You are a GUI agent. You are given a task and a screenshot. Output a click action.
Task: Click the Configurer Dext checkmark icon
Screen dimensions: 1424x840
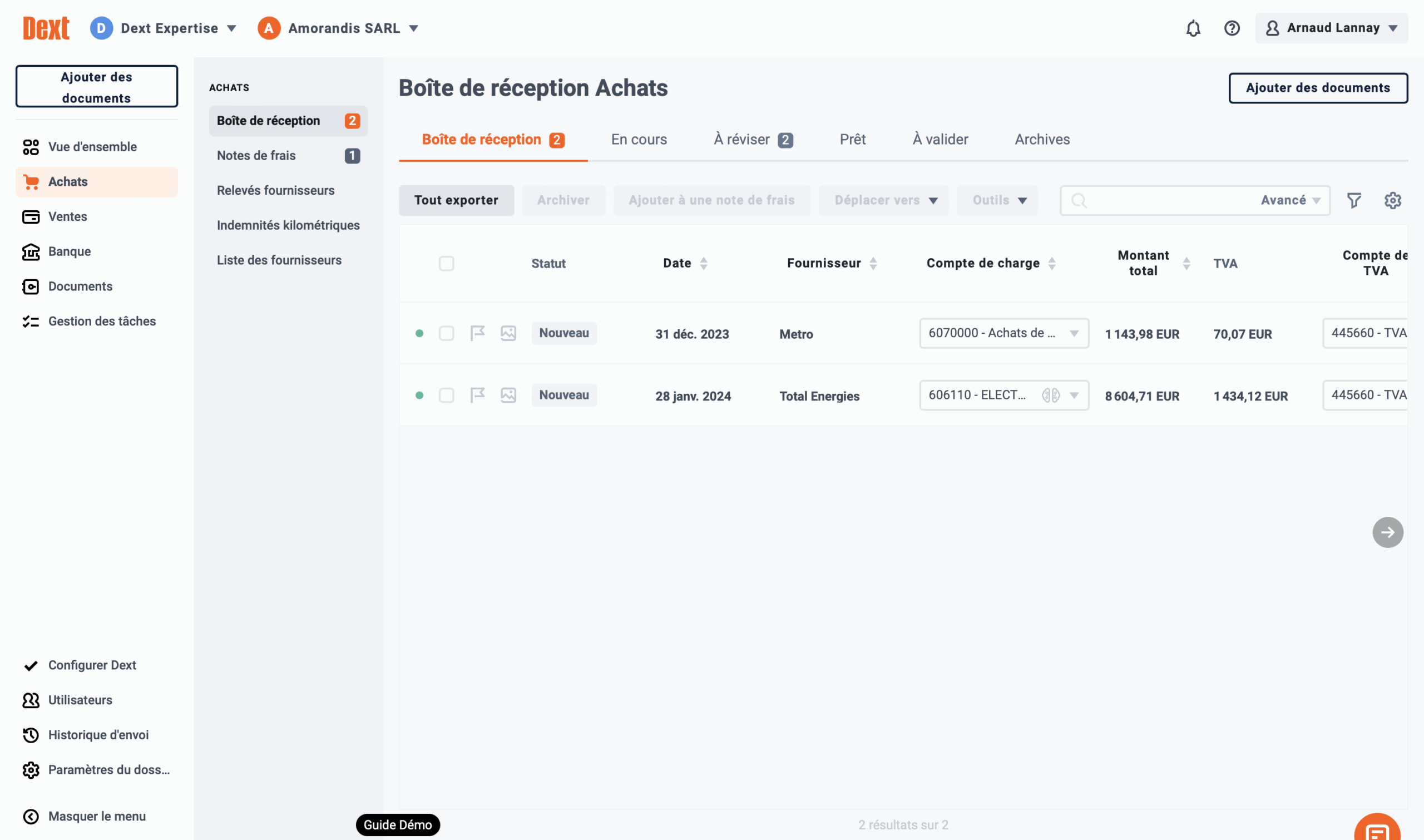[x=31, y=666]
